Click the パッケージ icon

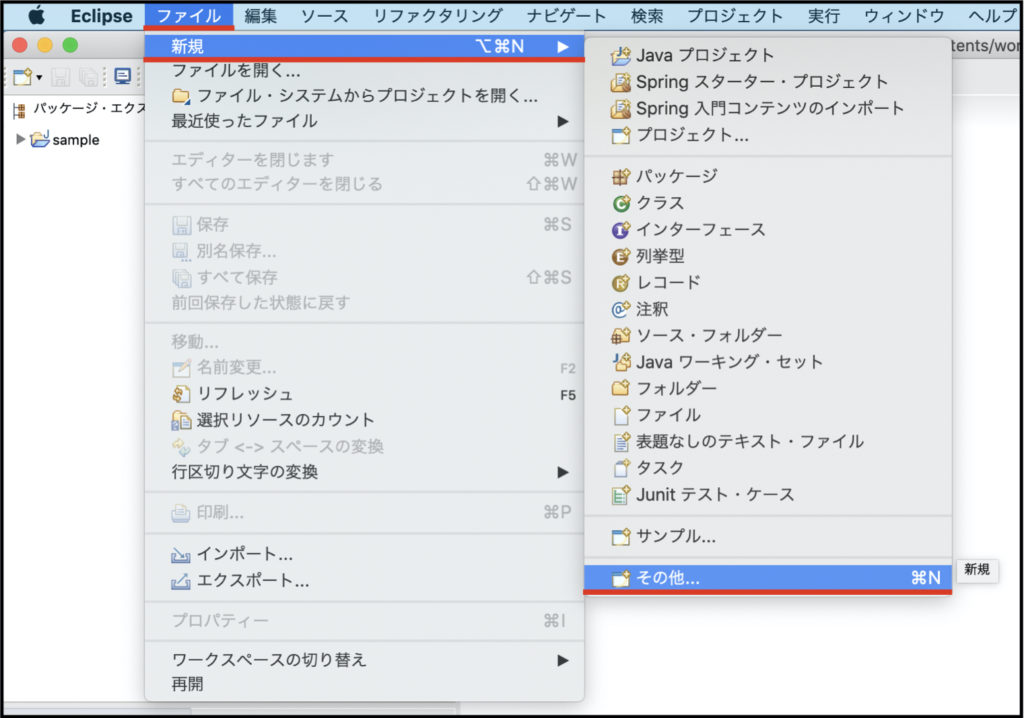(620, 176)
